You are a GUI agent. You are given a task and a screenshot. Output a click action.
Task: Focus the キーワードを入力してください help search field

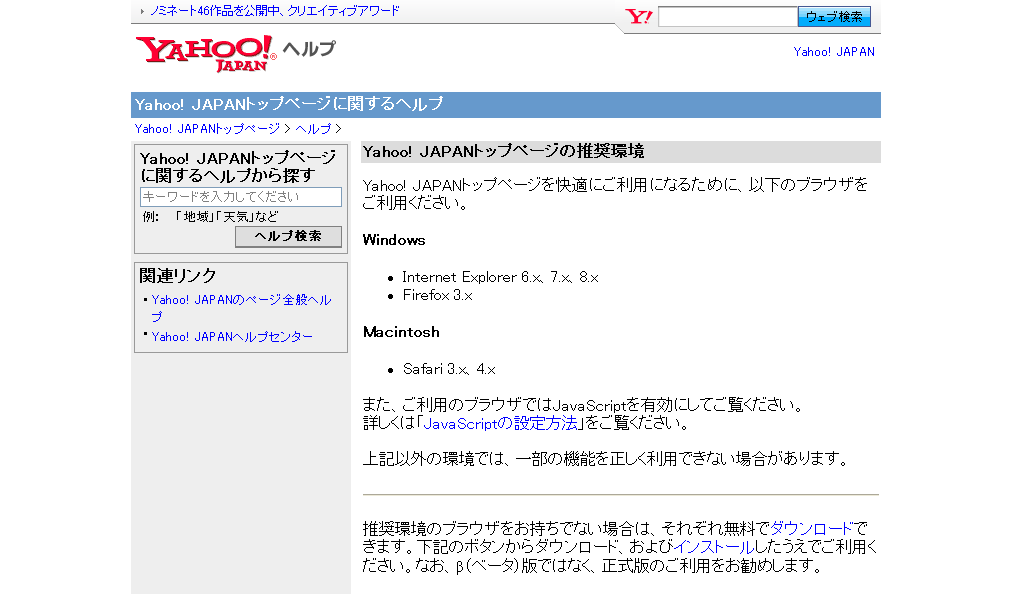point(241,197)
